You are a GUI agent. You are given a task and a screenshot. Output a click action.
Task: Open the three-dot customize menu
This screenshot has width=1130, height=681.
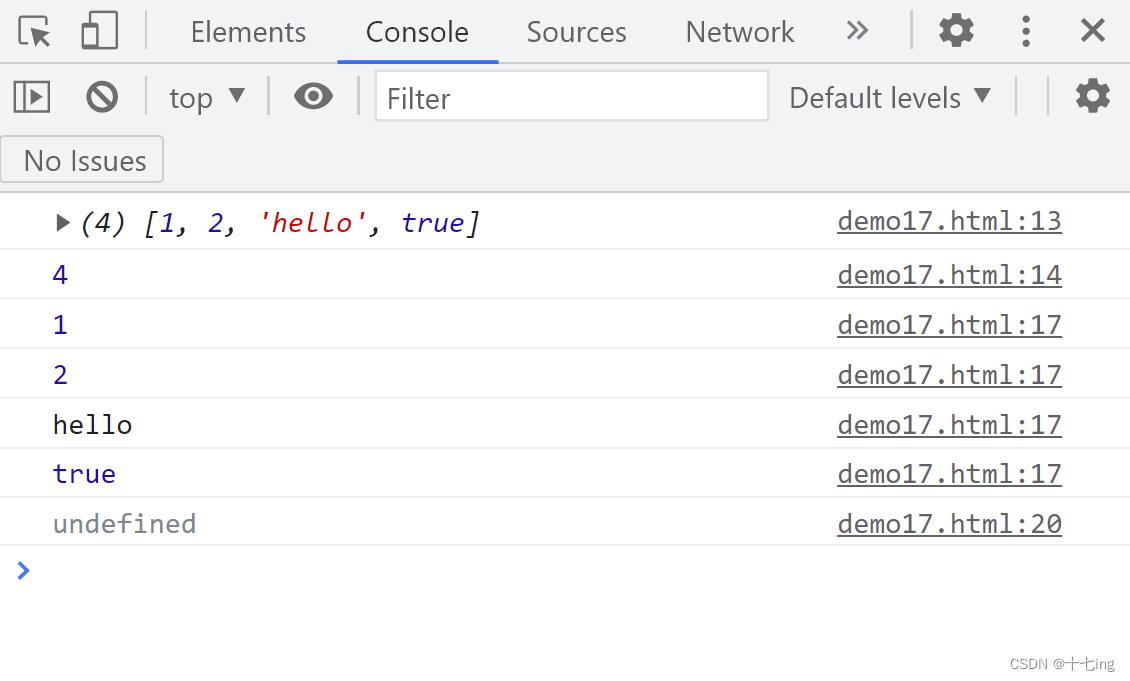point(1026,31)
